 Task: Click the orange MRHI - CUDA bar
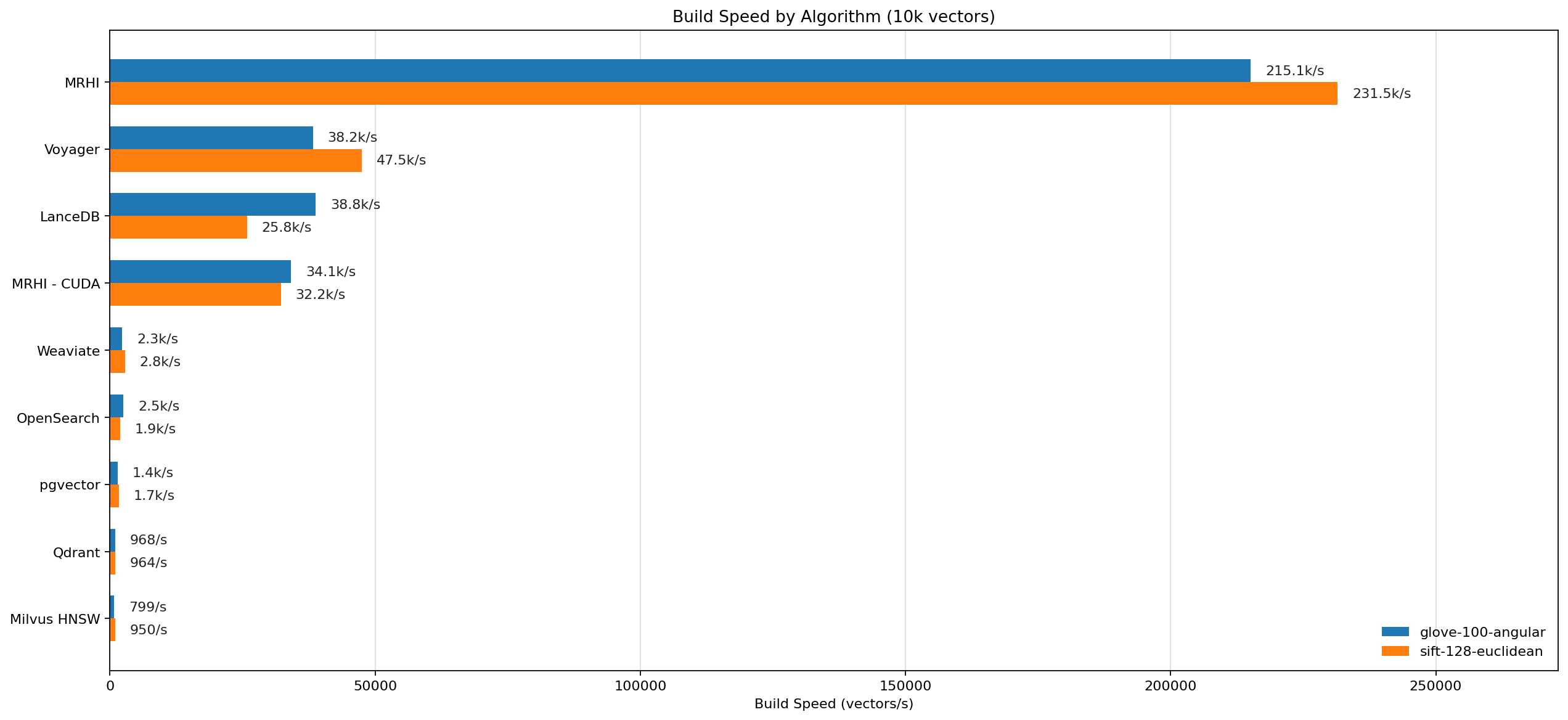tap(195, 295)
